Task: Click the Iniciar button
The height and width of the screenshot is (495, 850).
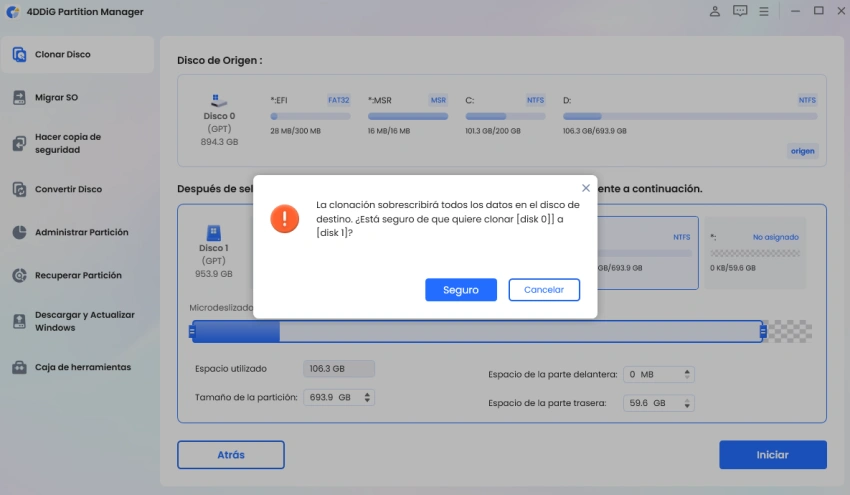Action: tap(772, 454)
